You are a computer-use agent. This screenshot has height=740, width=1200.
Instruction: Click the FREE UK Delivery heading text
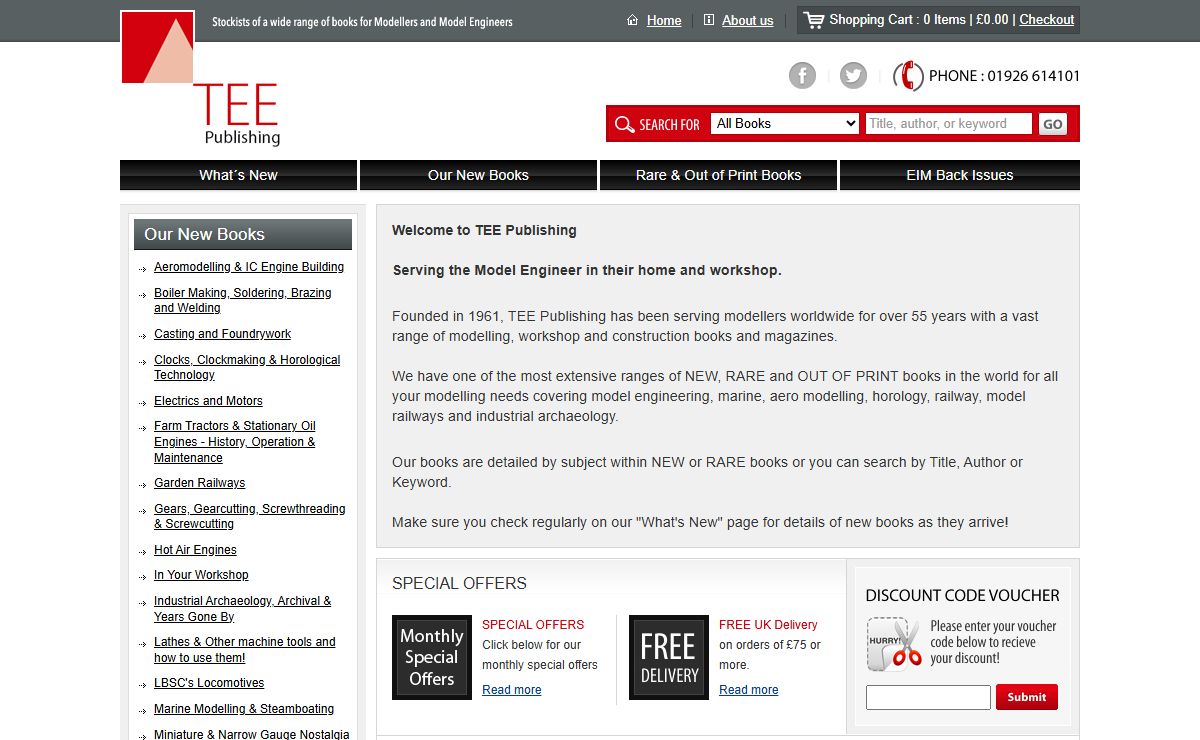[768, 624]
